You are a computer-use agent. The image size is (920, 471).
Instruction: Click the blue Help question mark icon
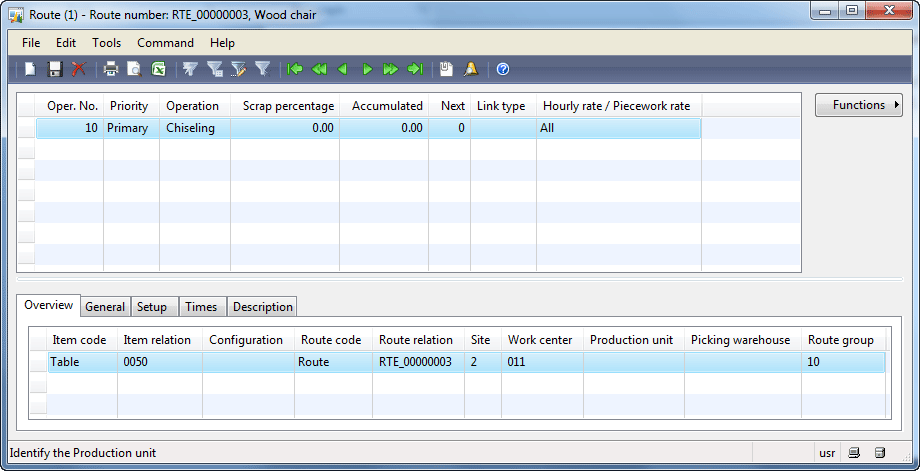(503, 69)
